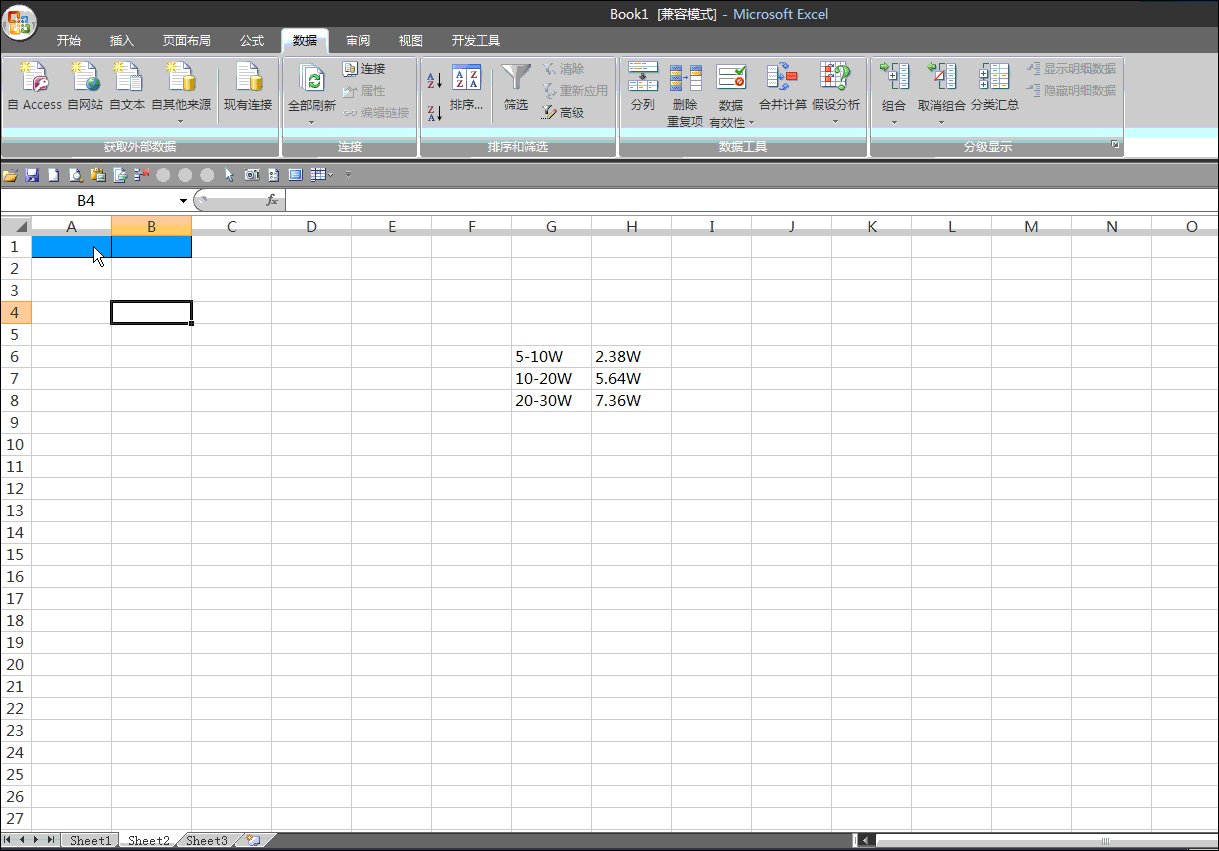Image resolution: width=1219 pixels, height=851 pixels.
Task: Expand the 假设分析 dropdown menu
Action: point(835,123)
